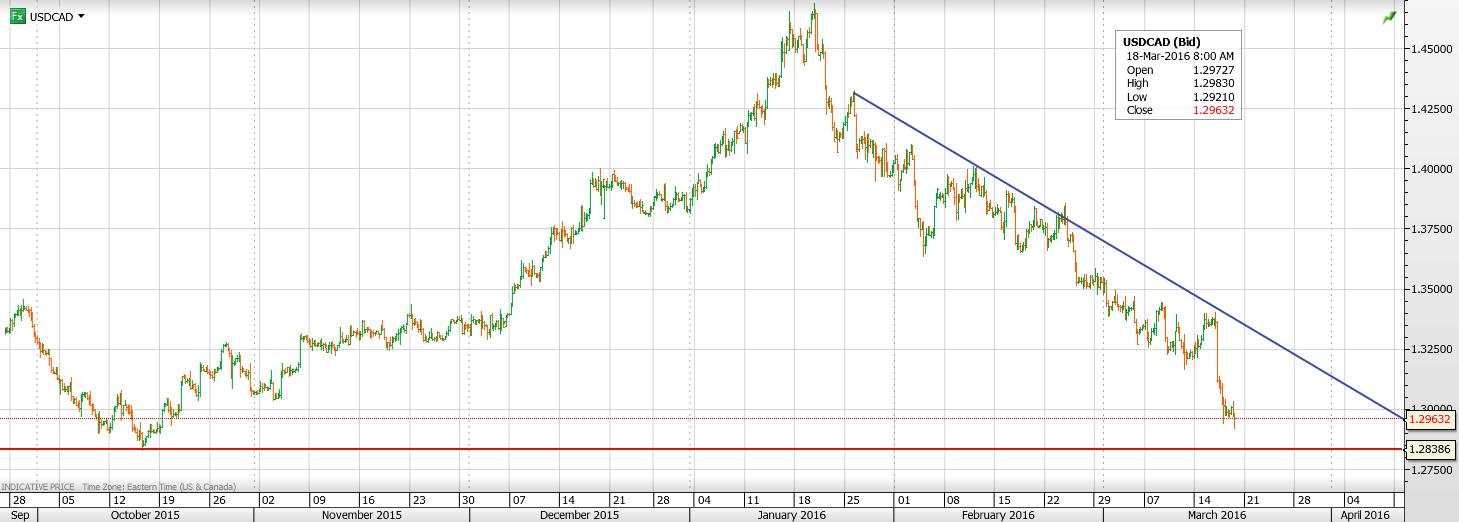Click March 2016 on the time axis

tap(1215, 515)
